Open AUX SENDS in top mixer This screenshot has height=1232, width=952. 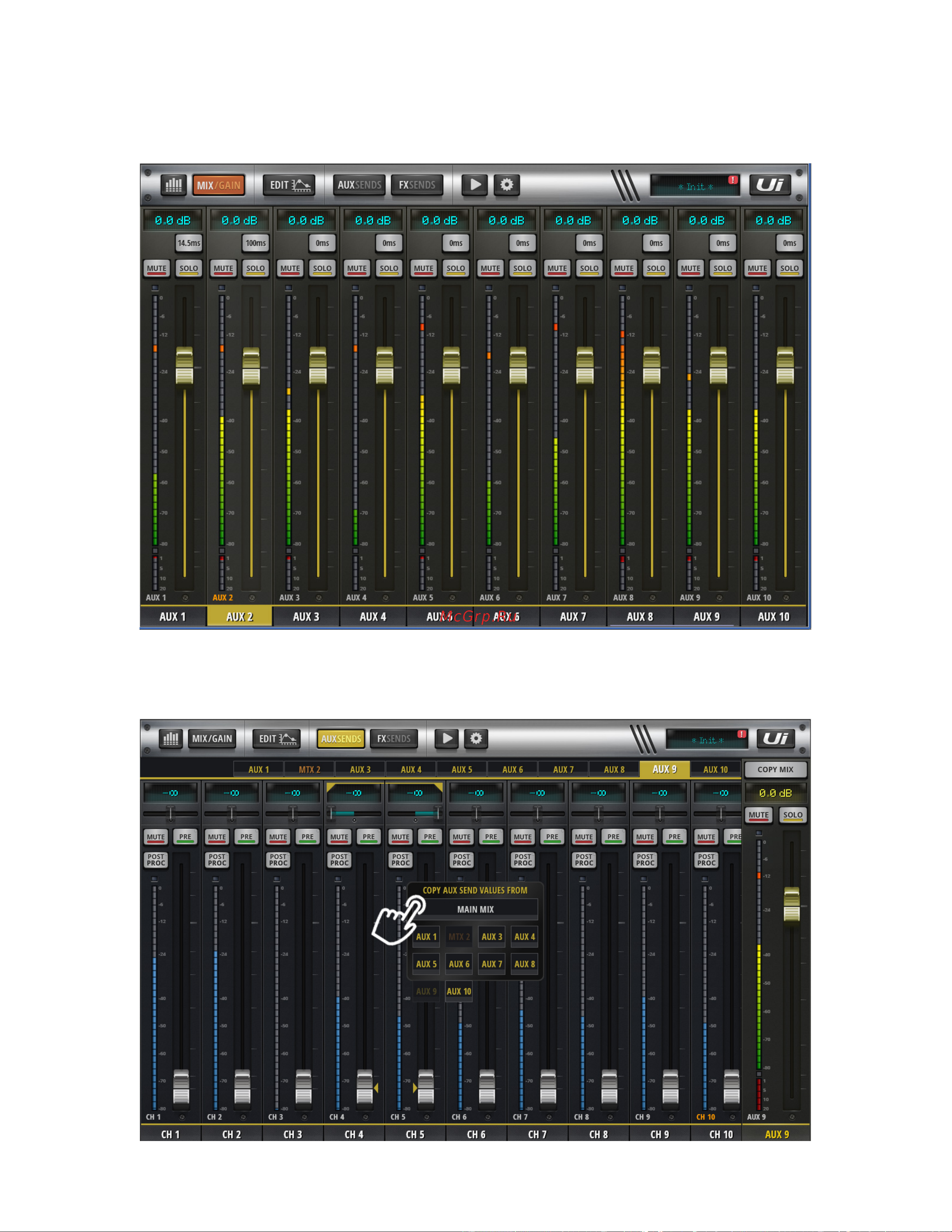point(359,184)
